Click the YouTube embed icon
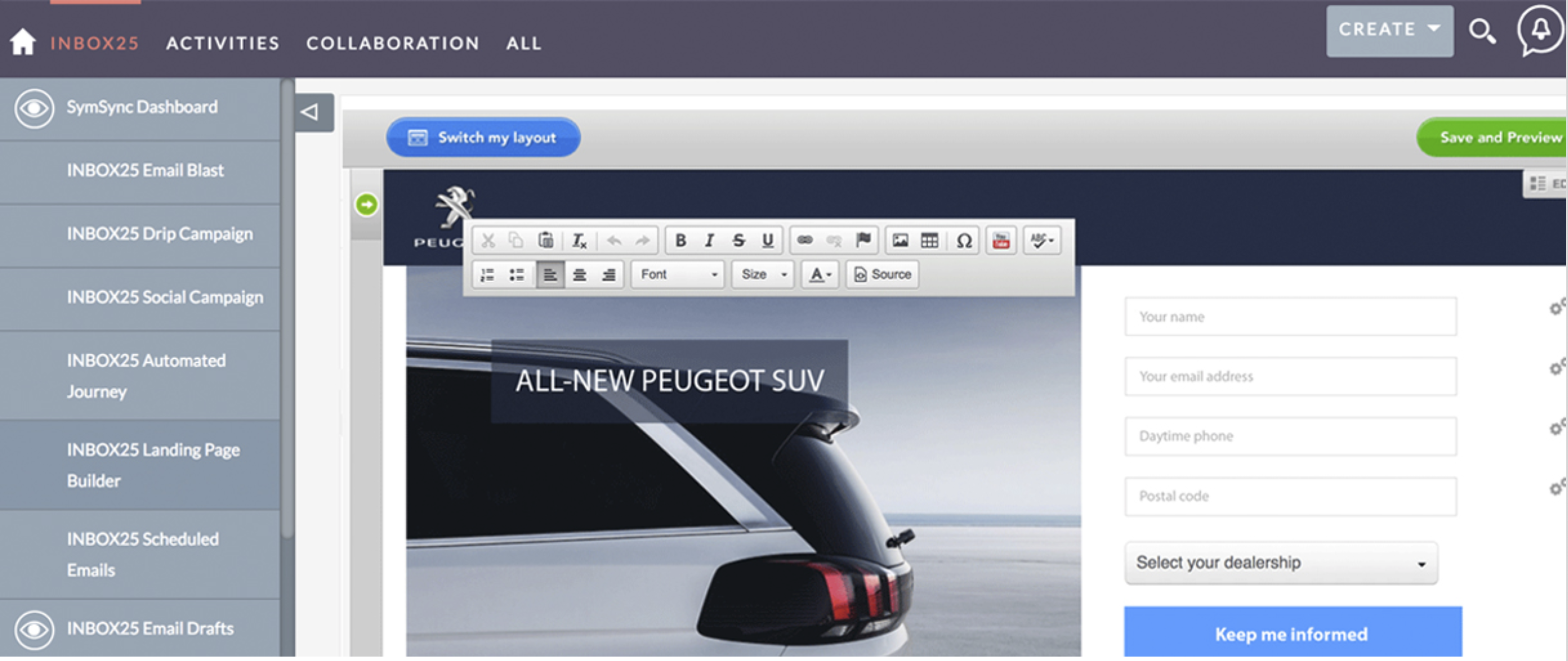This screenshot has width=1568, height=661. pos(1002,240)
